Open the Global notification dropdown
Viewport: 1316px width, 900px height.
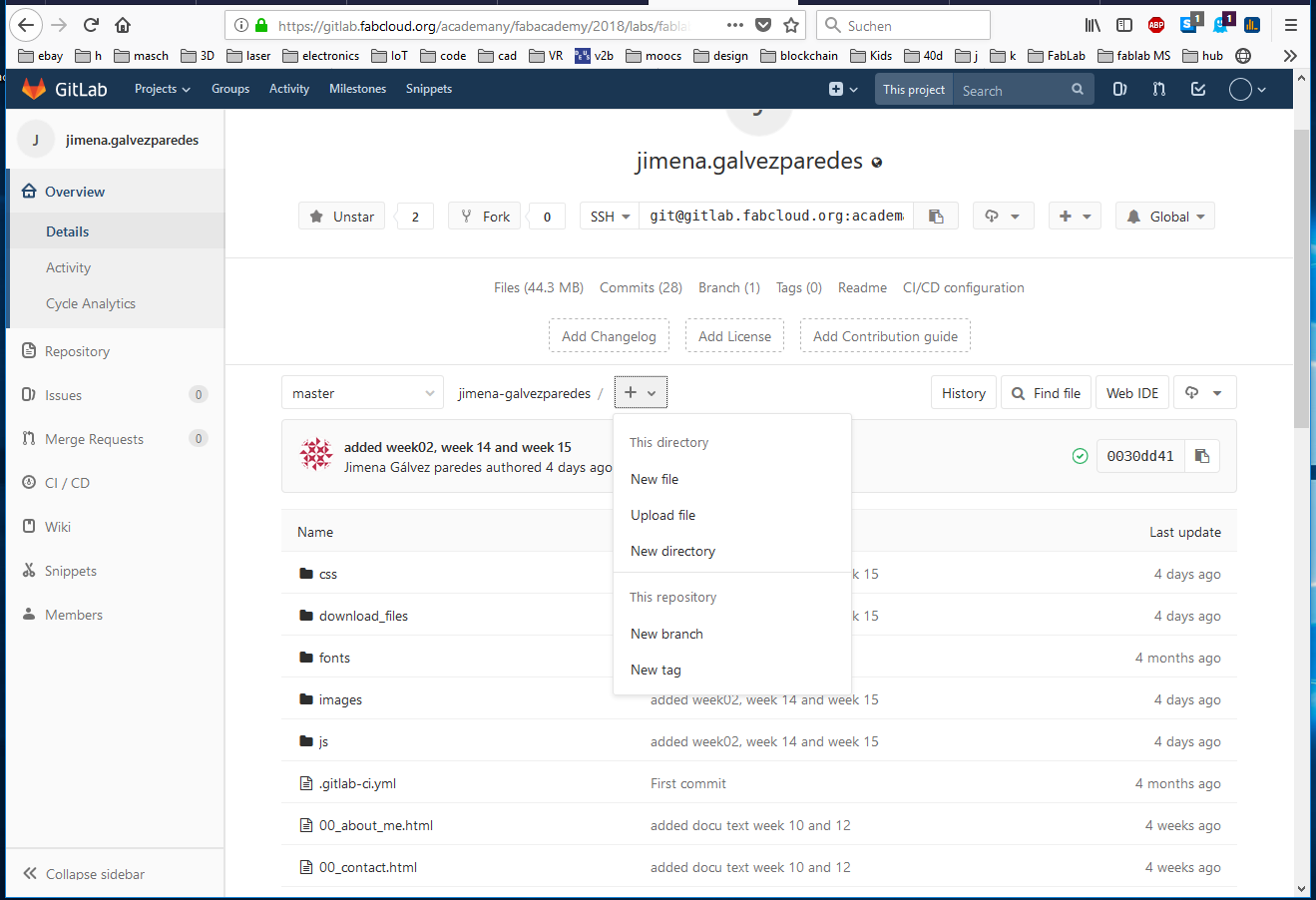(x=1165, y=217)
